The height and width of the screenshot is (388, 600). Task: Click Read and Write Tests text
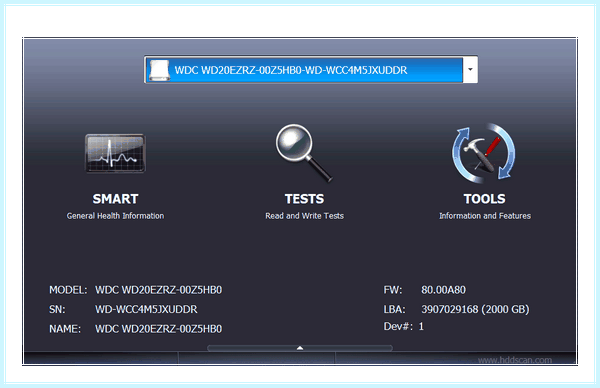(305, 216)
